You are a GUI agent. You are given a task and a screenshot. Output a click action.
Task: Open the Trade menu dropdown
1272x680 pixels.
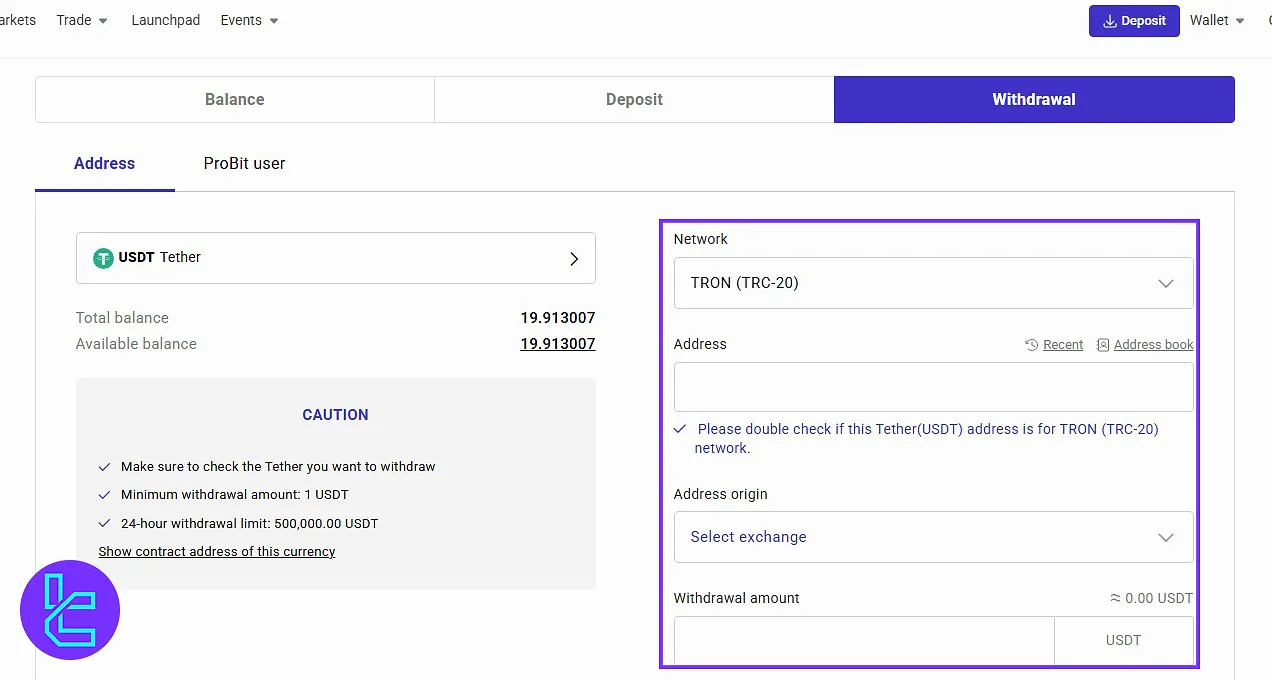point(82,20)
